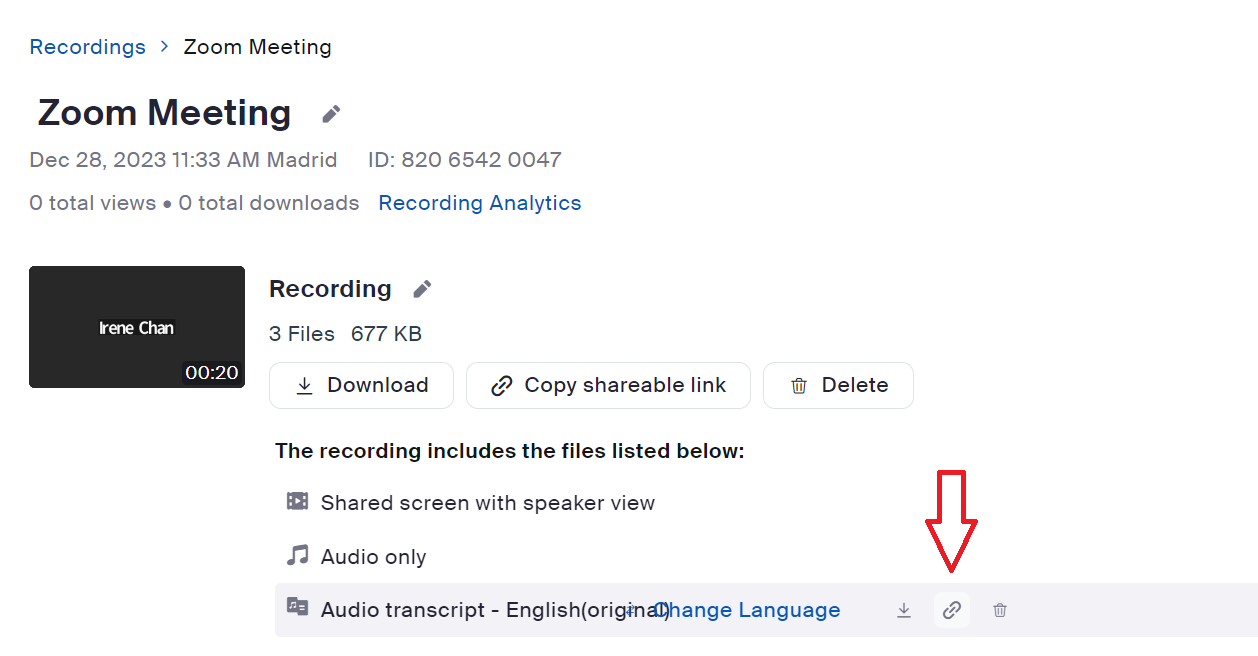Rename Recording using its pencil icon

pos(423,289)
